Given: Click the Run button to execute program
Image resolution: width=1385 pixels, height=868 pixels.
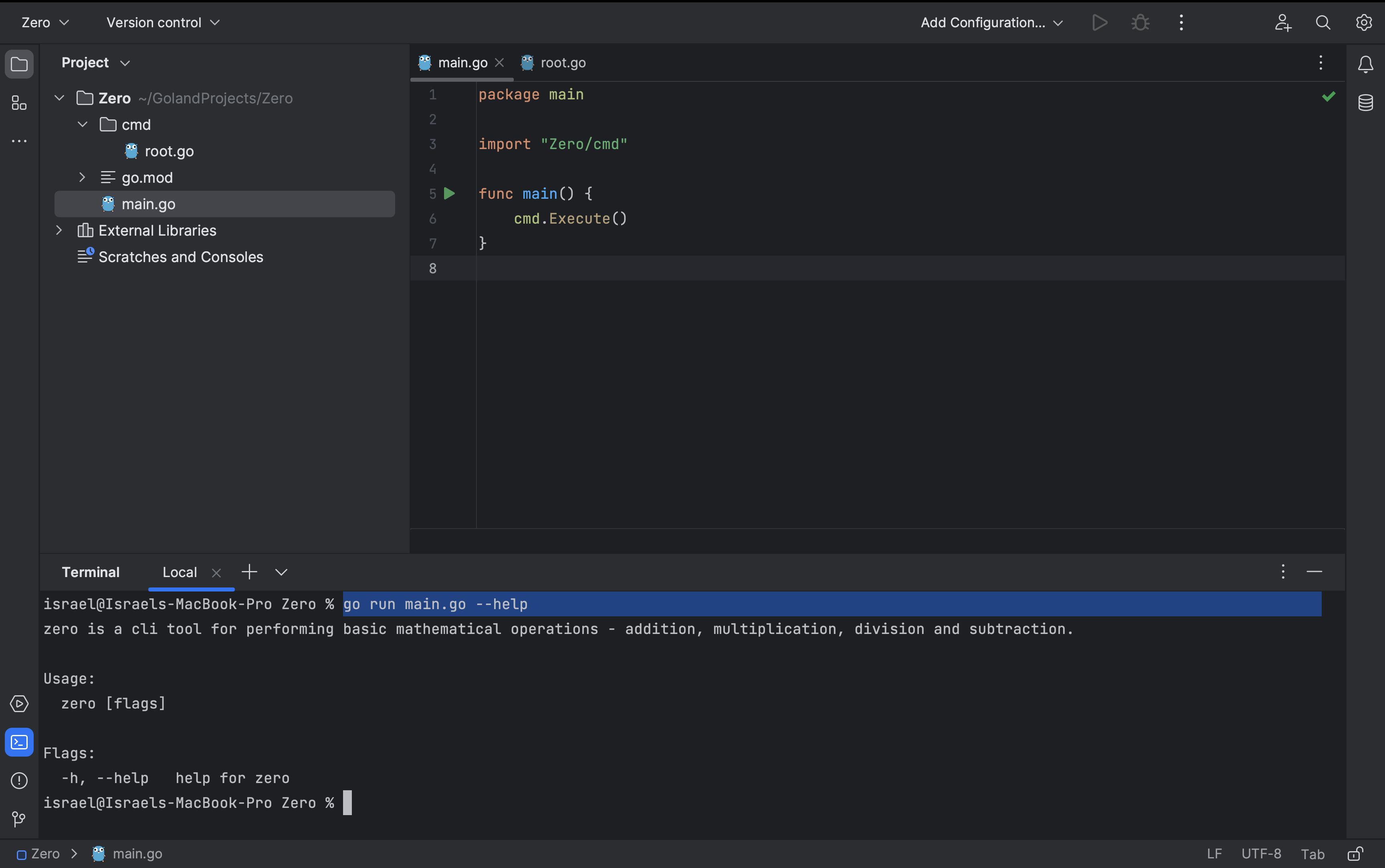Looking at the screenshot, I should [x=1098, y=22].
